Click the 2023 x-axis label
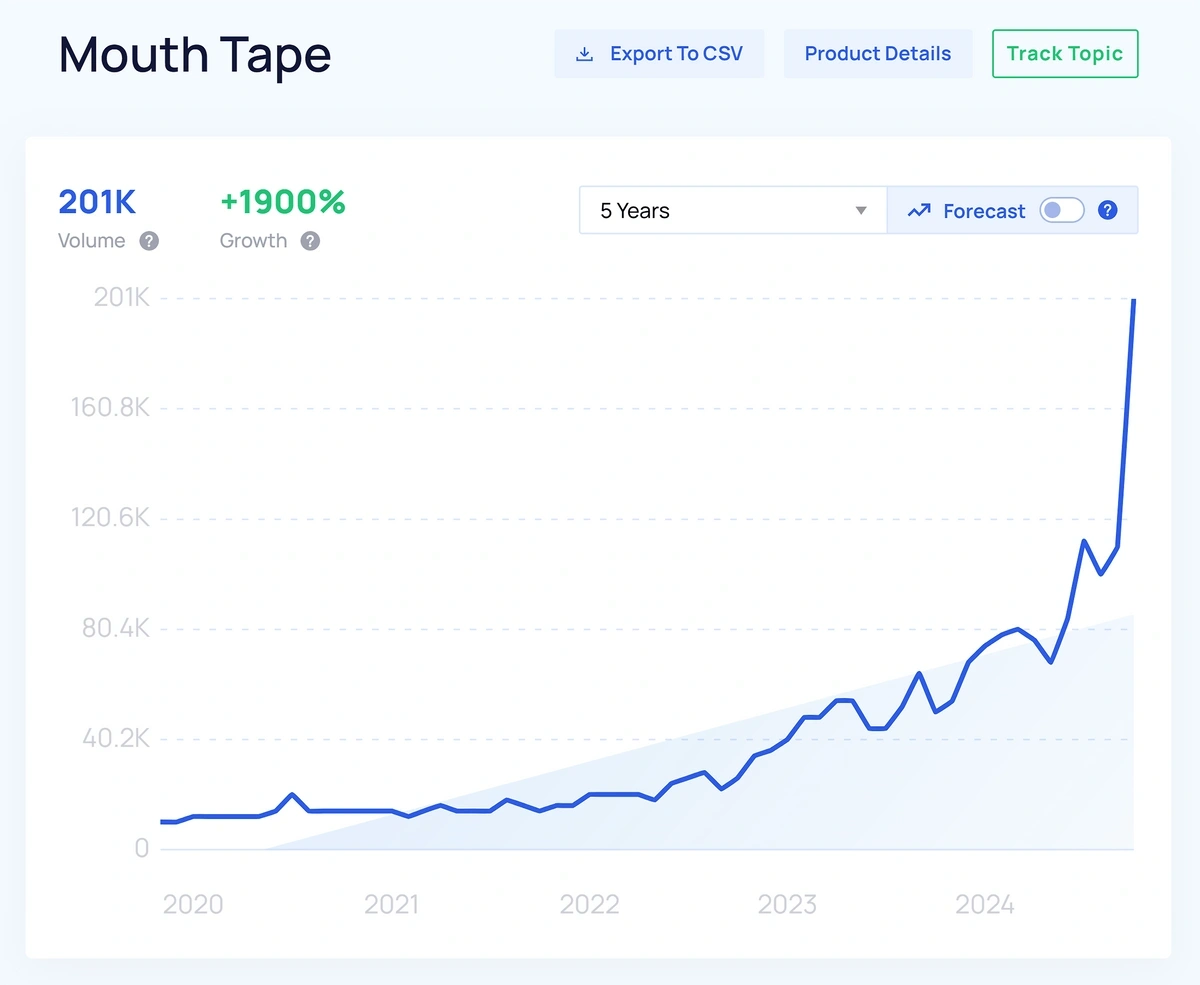 (x=787, y=905)
